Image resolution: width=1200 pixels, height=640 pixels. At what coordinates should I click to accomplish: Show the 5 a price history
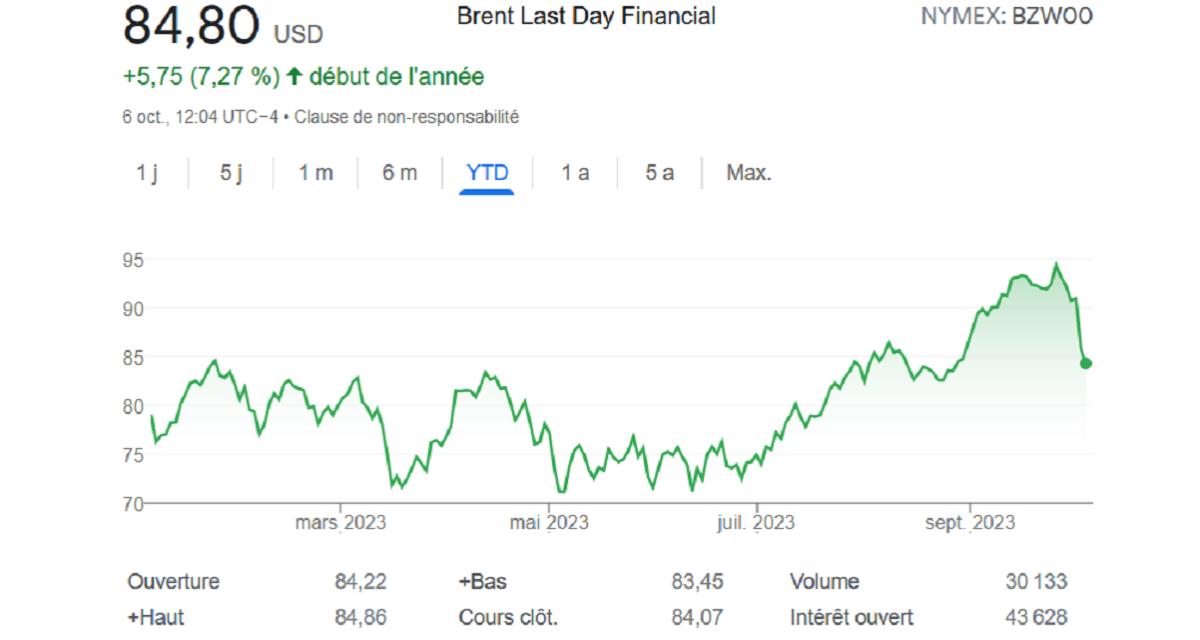point(659,173)
